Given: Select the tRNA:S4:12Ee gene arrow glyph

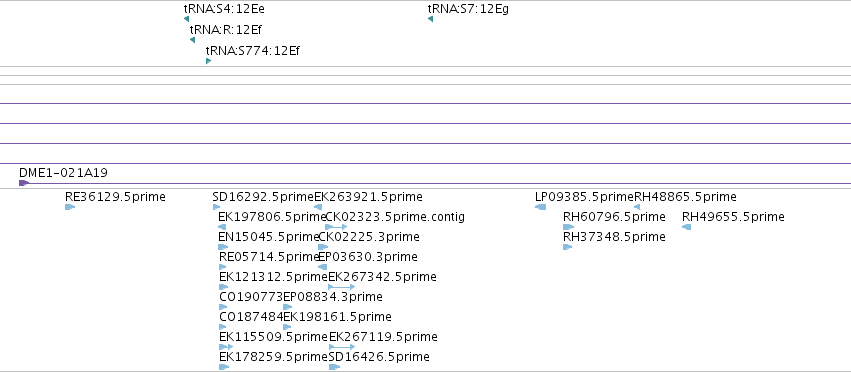Looking at the screenshot, I should (x=186, y=19).
